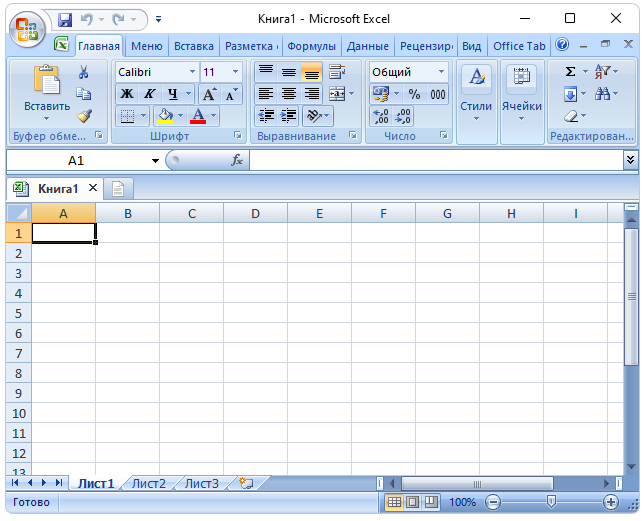The height and width of the screenshot is (521, 644).
Task: Switch to Page Layout view button
Action: (413, 502)
